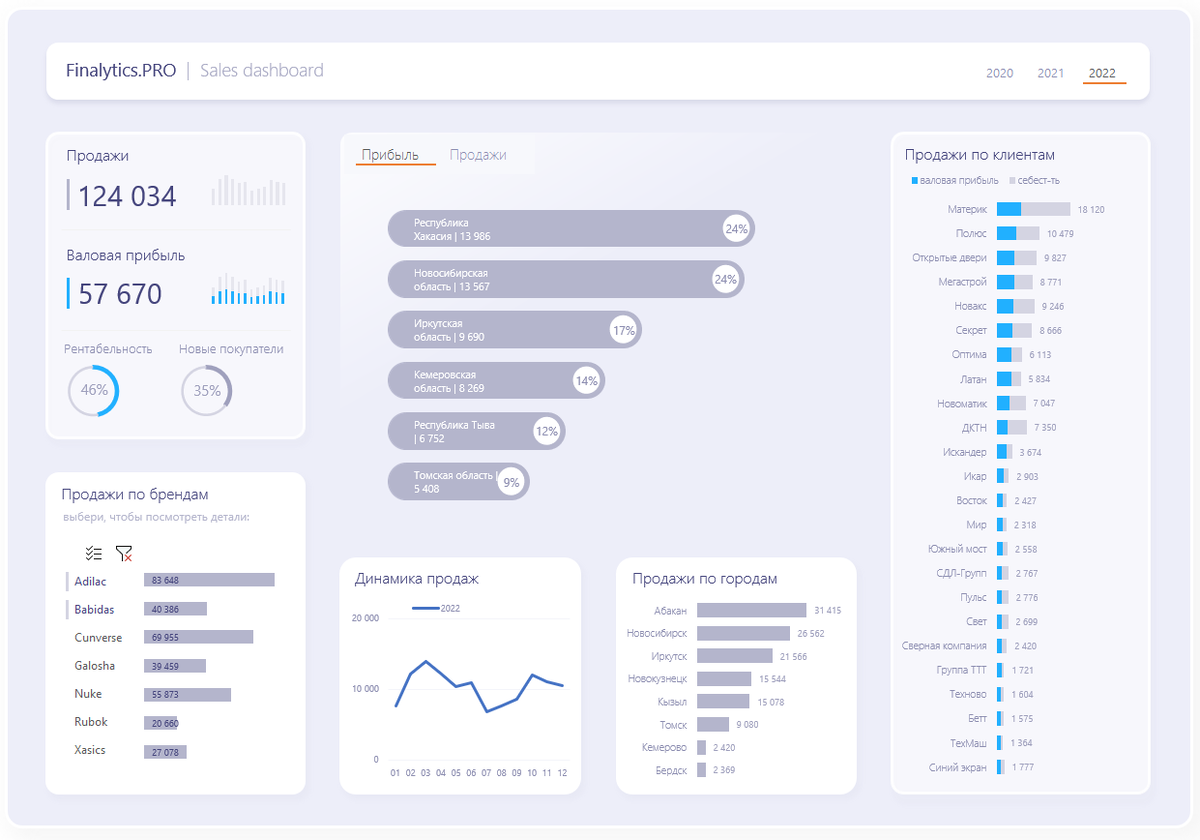Click the Валовая прибыль sparkline by 57 670
Image resolution: width=1200 pixels, height=840 pixels.
coord(248,289)
